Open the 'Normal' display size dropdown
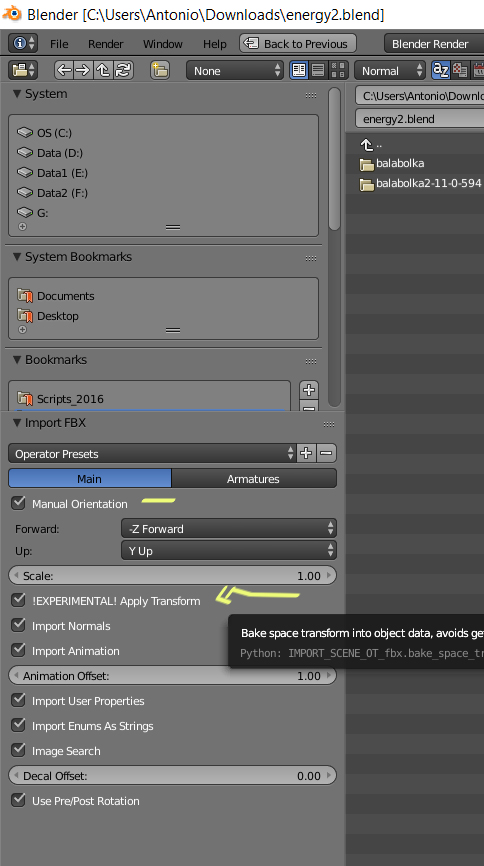The width and height of the screenshot is (484, 866). click(x=390, y=70)
